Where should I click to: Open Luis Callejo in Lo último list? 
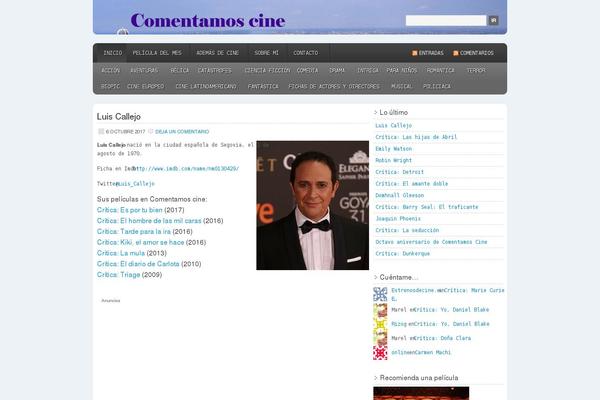393,126
